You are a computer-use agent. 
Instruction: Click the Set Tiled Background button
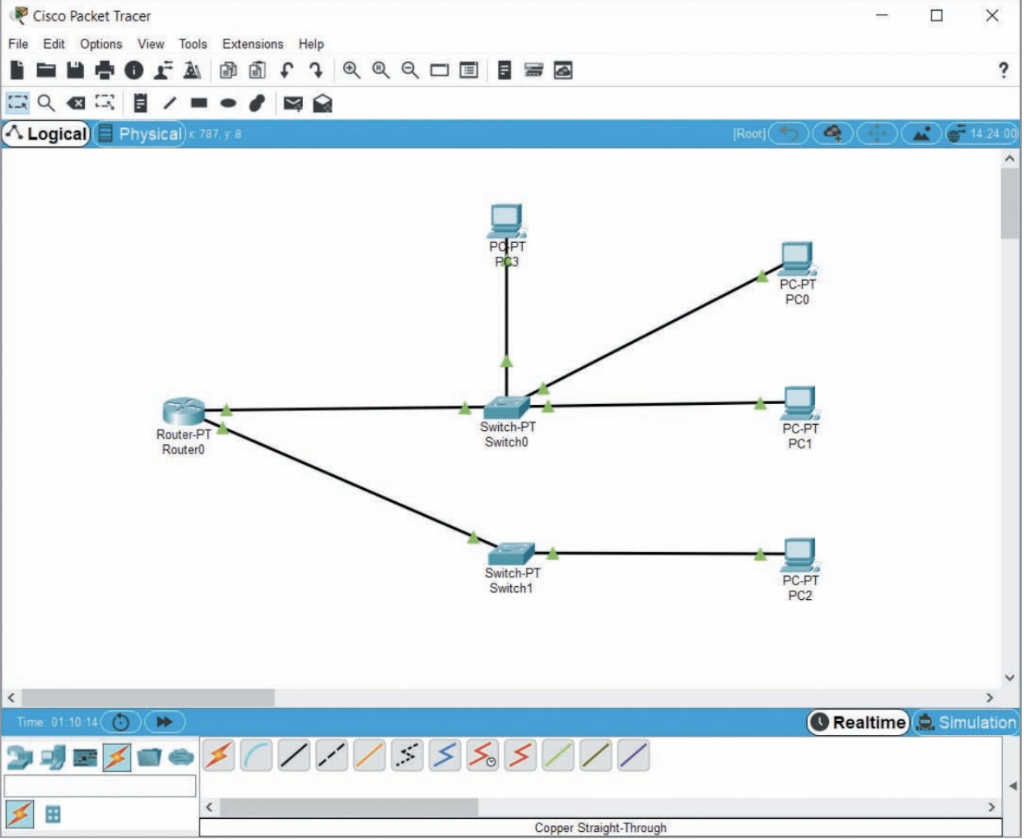(x=921, y=134)
